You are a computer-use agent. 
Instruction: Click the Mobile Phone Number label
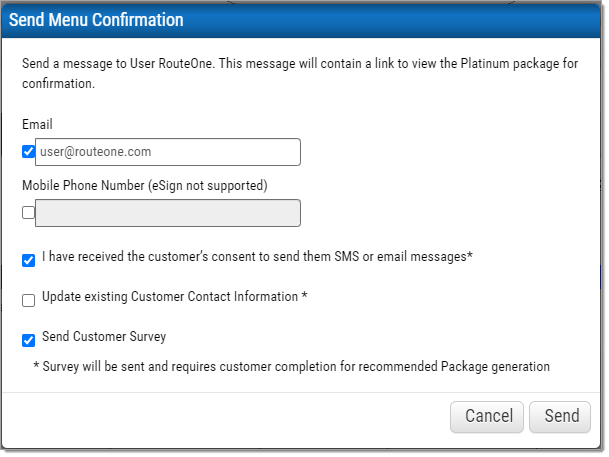click(x=145, y=186)
